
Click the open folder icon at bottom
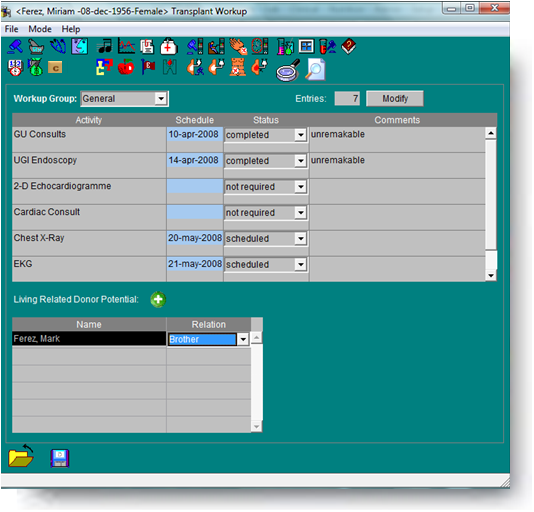pyautogui.click(x=21, y=456)
